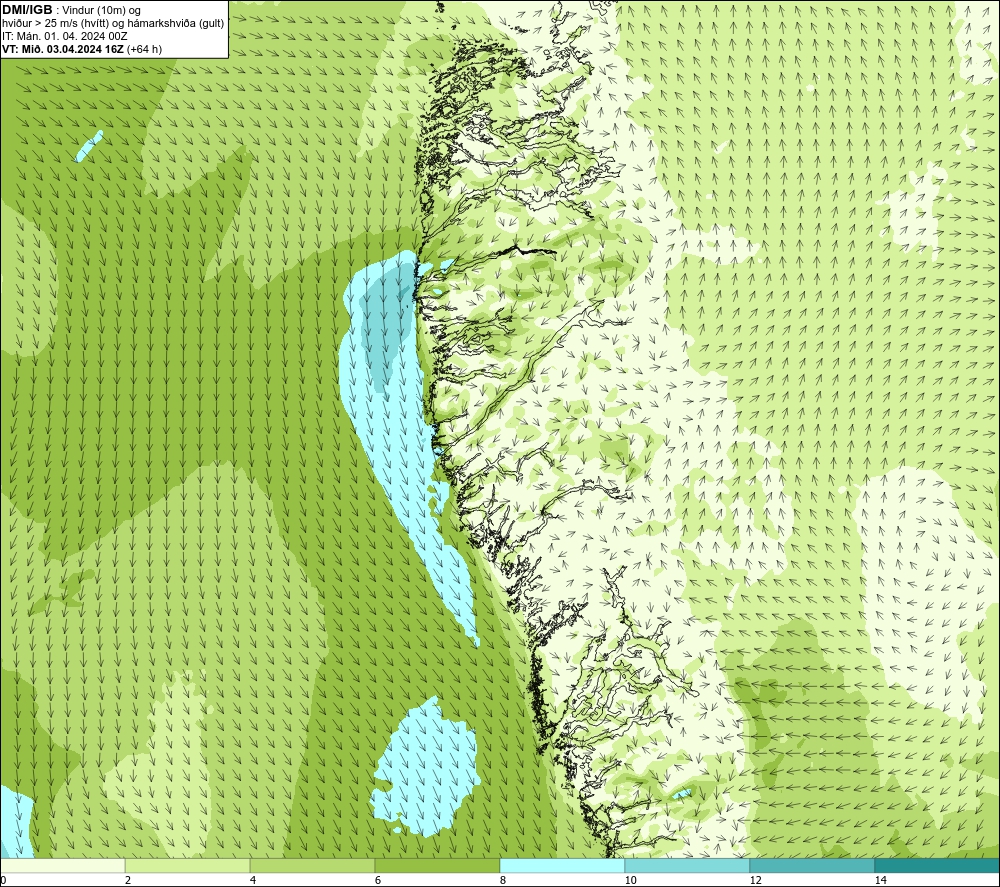Click the 'IT: Mán. 01. 04. 2024 00Z' line
This screenshot has height=887, width=1000.
coord(64,36)
